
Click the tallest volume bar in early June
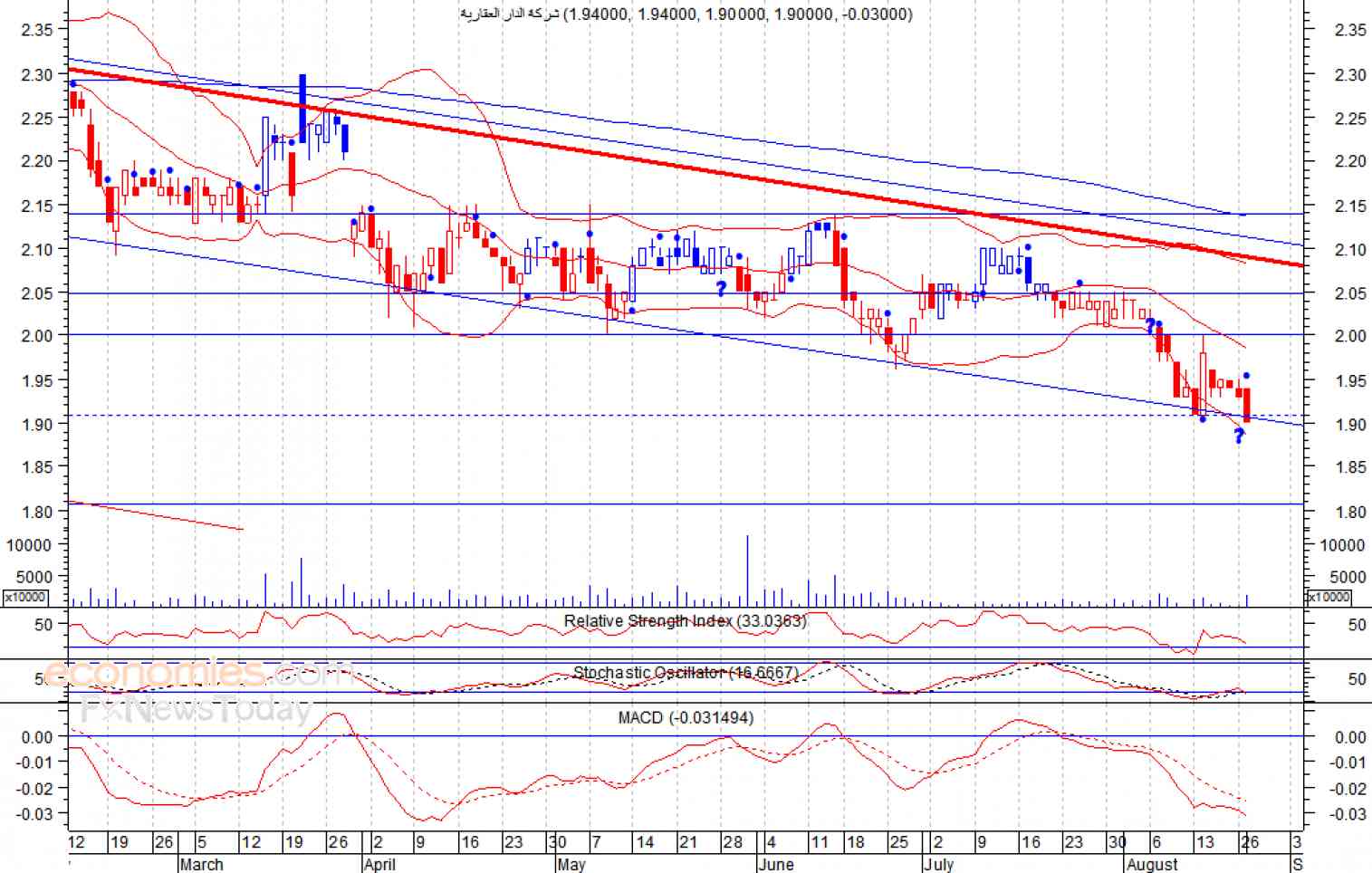pyautogui.click(x=747, y=571)
